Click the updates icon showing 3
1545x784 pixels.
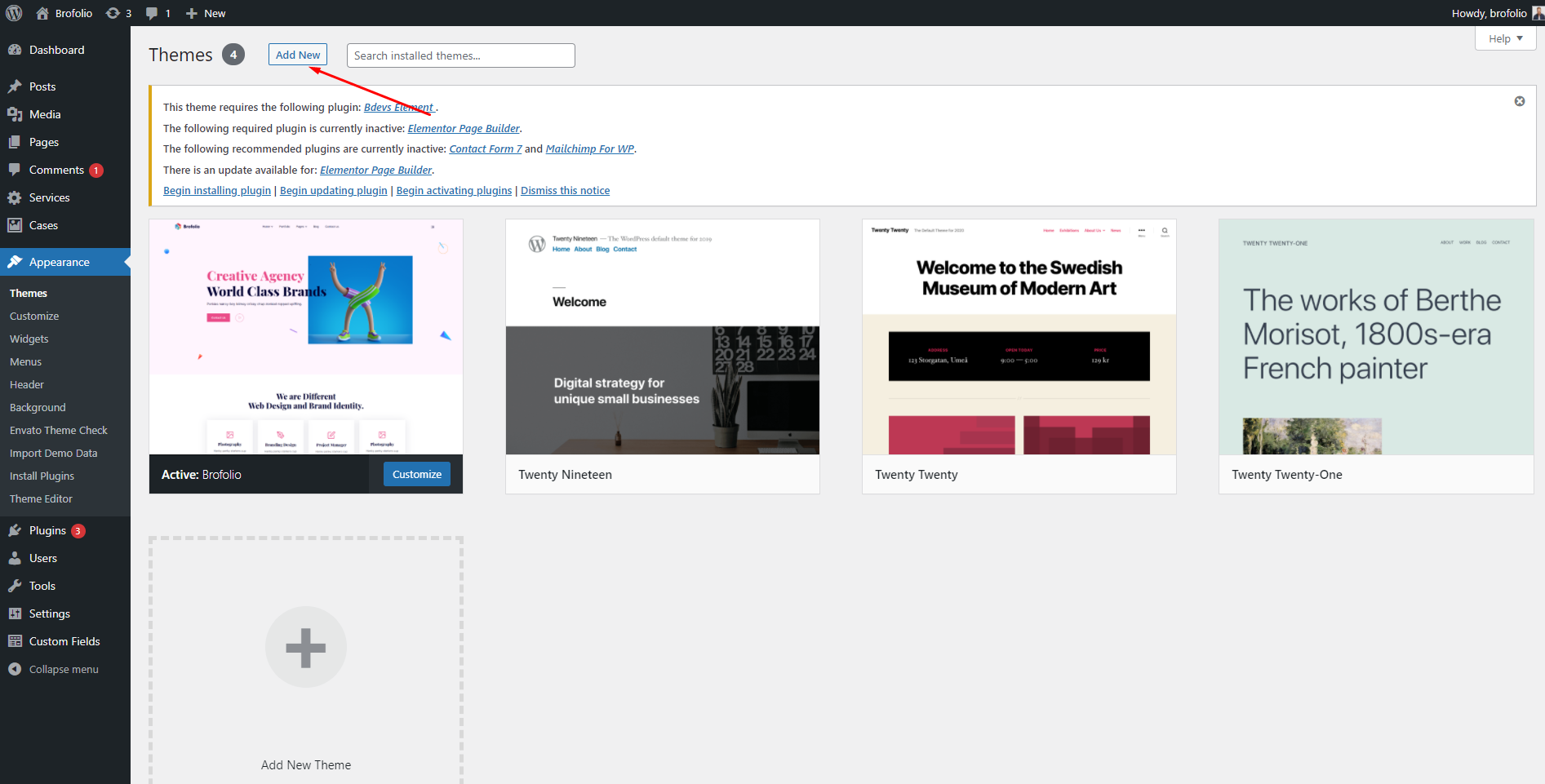[x=113, y=13]
